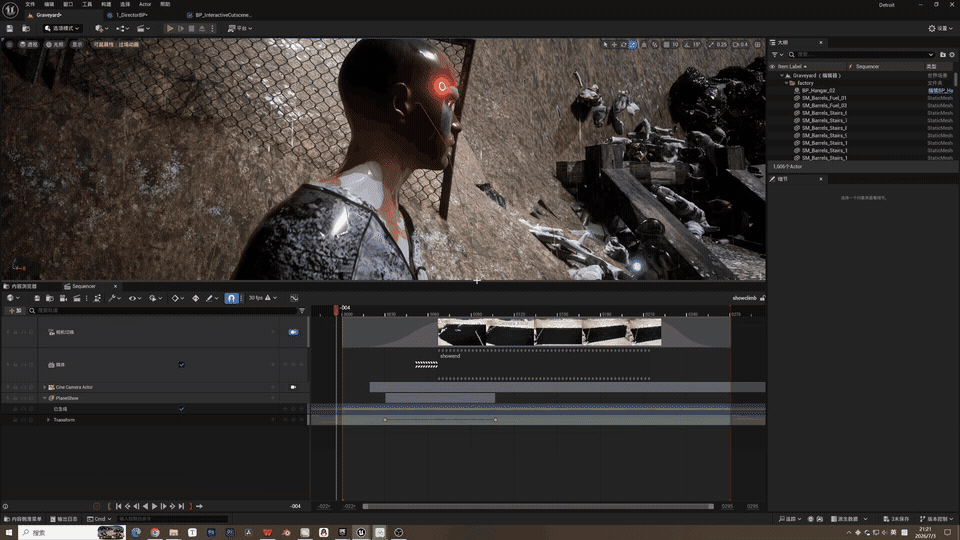Open the first menu bar item 文件
Viewport: 960px width, 540px height.
point(30,4)
